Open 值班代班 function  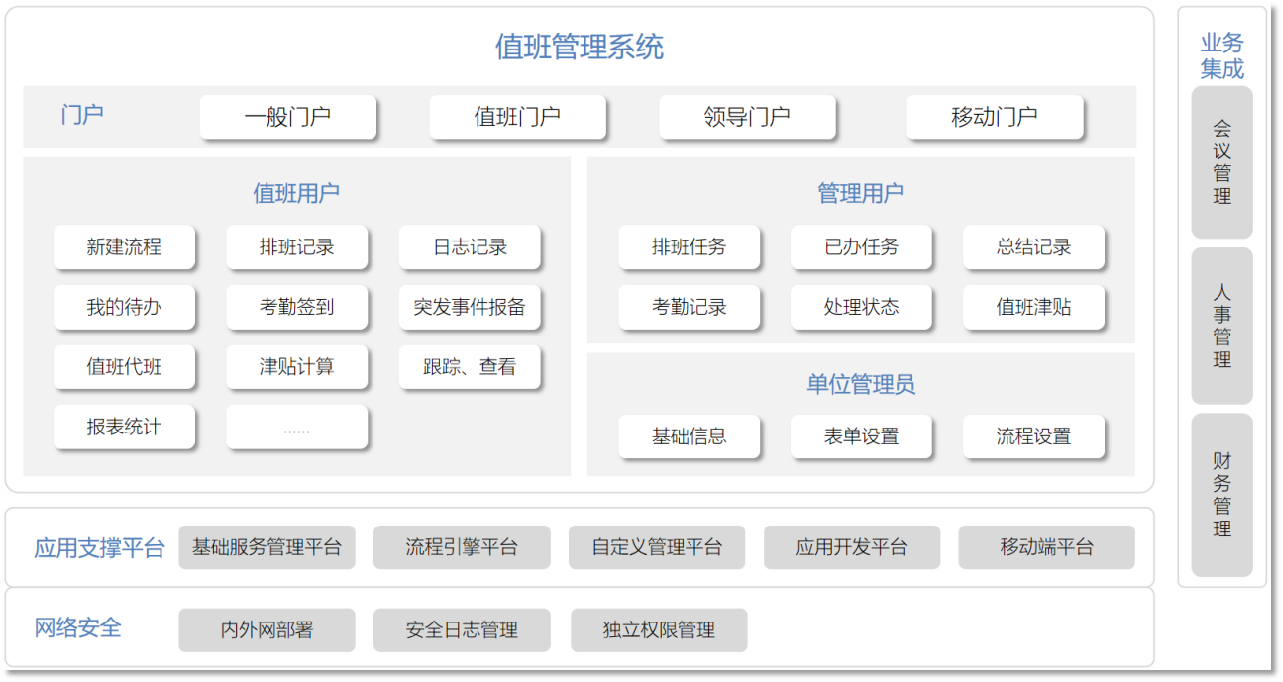point(124,367)
